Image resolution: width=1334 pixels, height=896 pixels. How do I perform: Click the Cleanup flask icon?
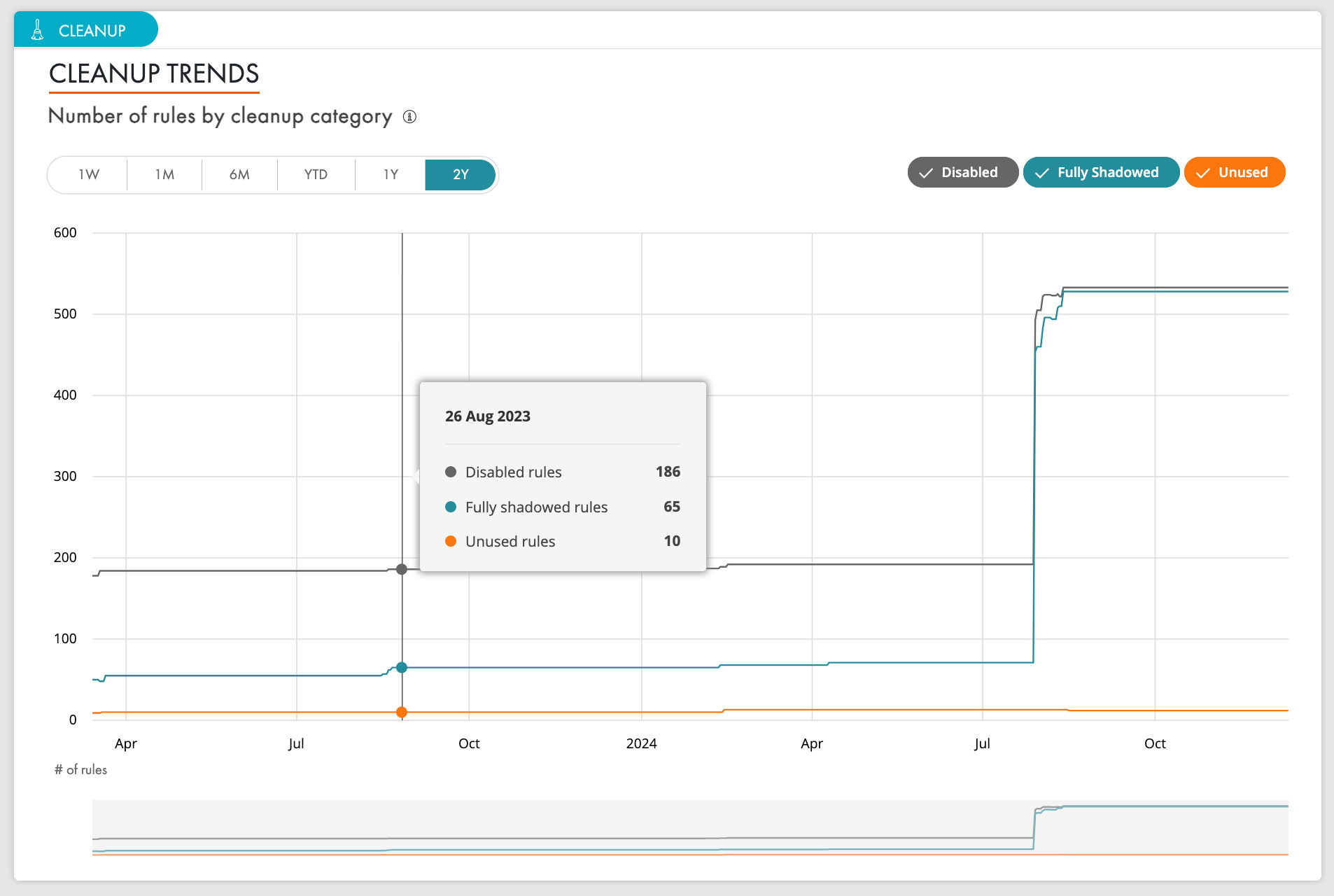tap(38, 29)
